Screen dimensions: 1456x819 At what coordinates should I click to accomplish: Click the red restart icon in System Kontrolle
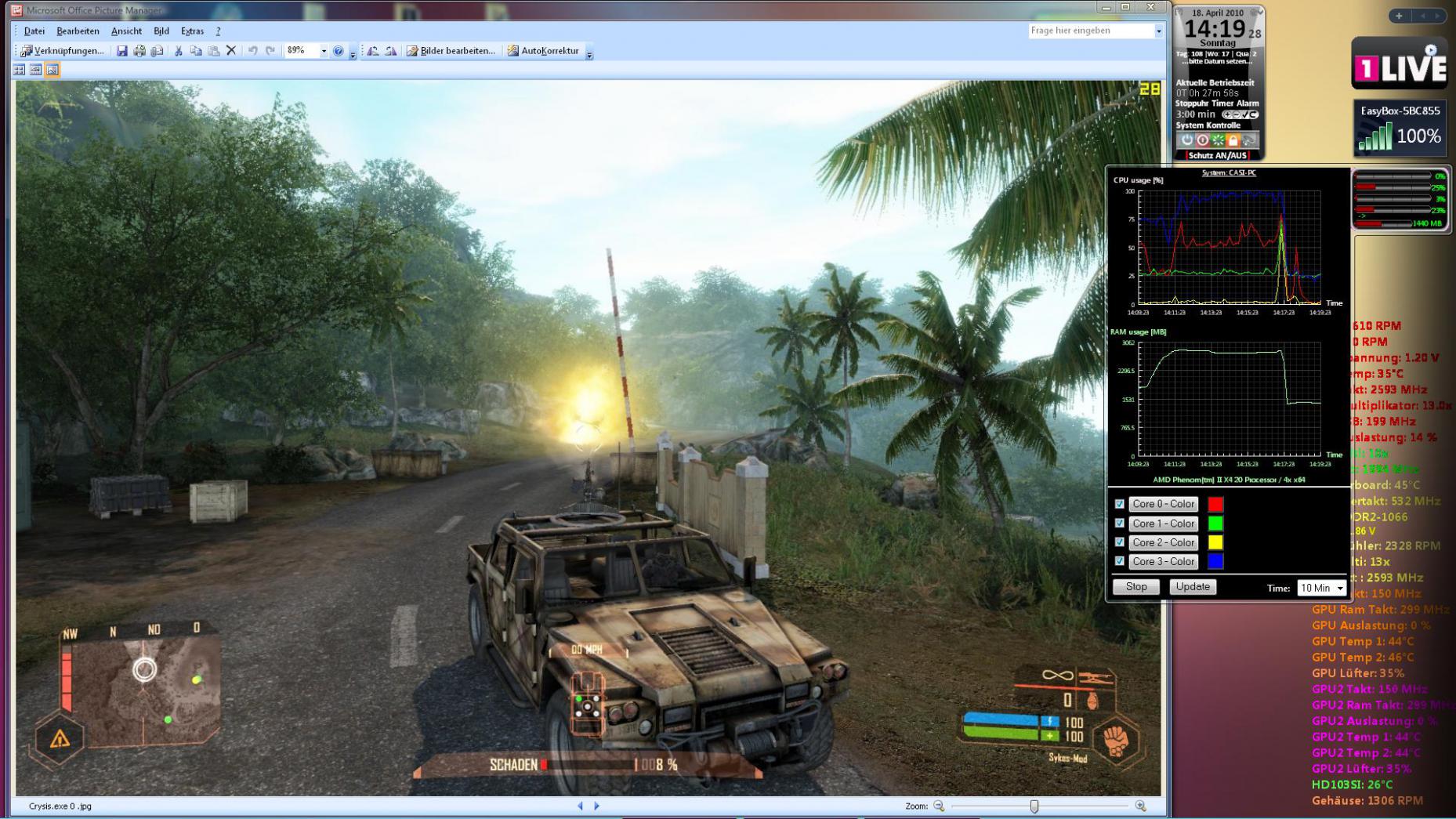click(x=1202, y=140)
